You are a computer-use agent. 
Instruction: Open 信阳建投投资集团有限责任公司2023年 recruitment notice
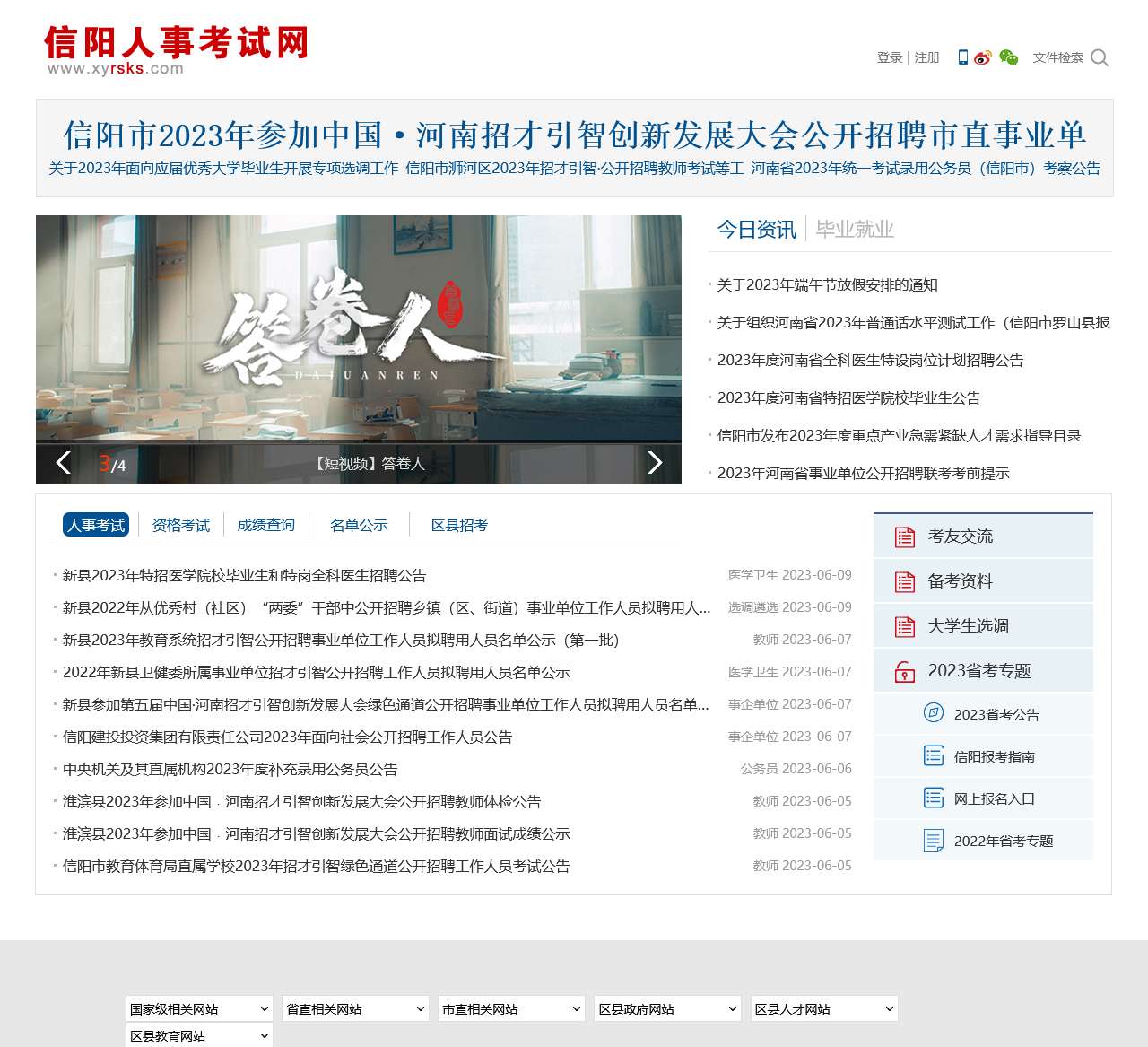288,737
